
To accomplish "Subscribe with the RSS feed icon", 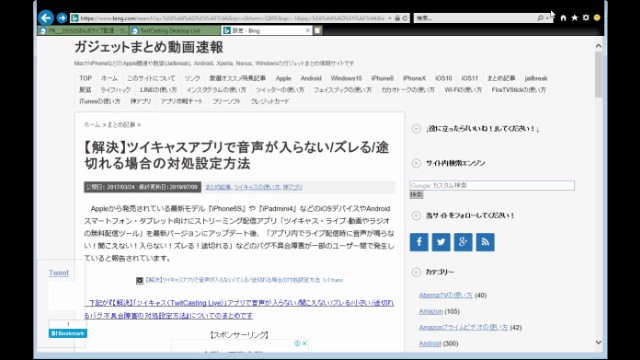I will tap(485, 242).
